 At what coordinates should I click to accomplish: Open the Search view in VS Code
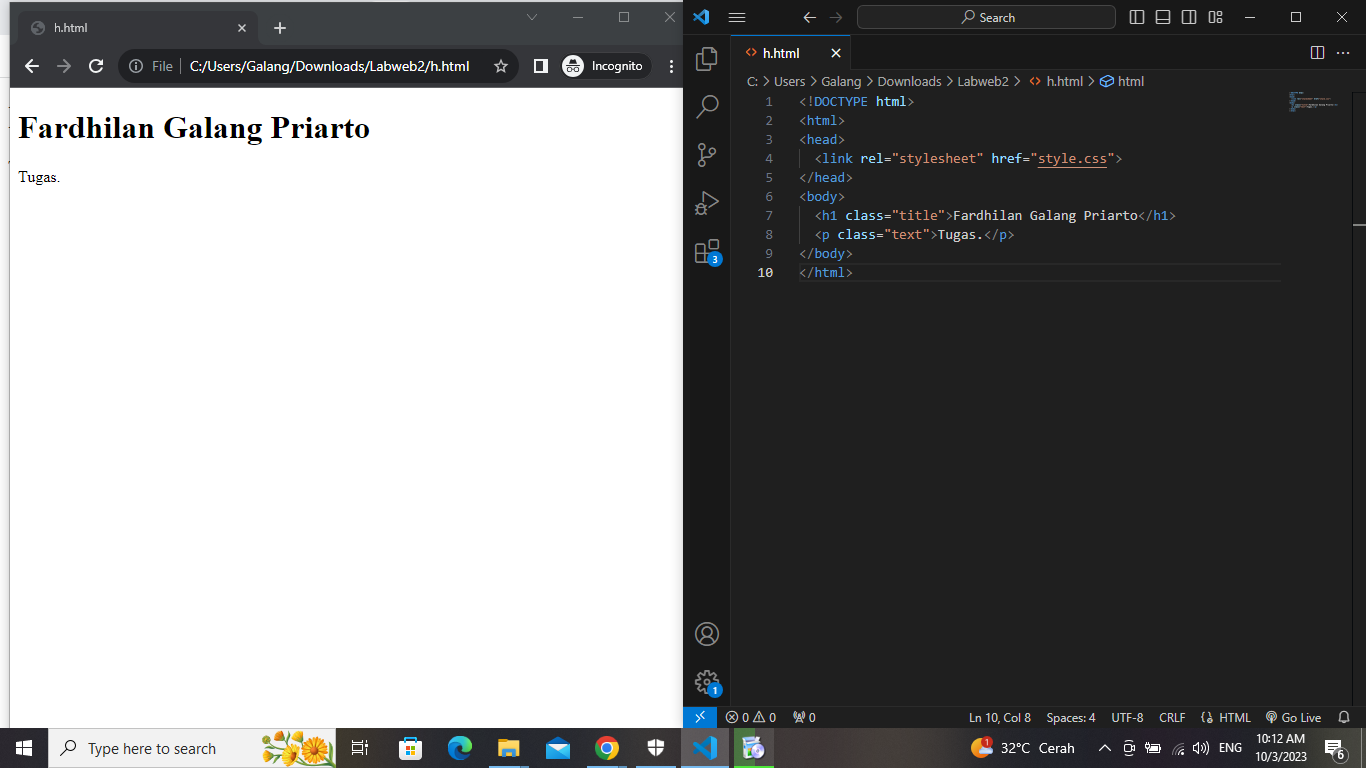(x=707, y=105)
